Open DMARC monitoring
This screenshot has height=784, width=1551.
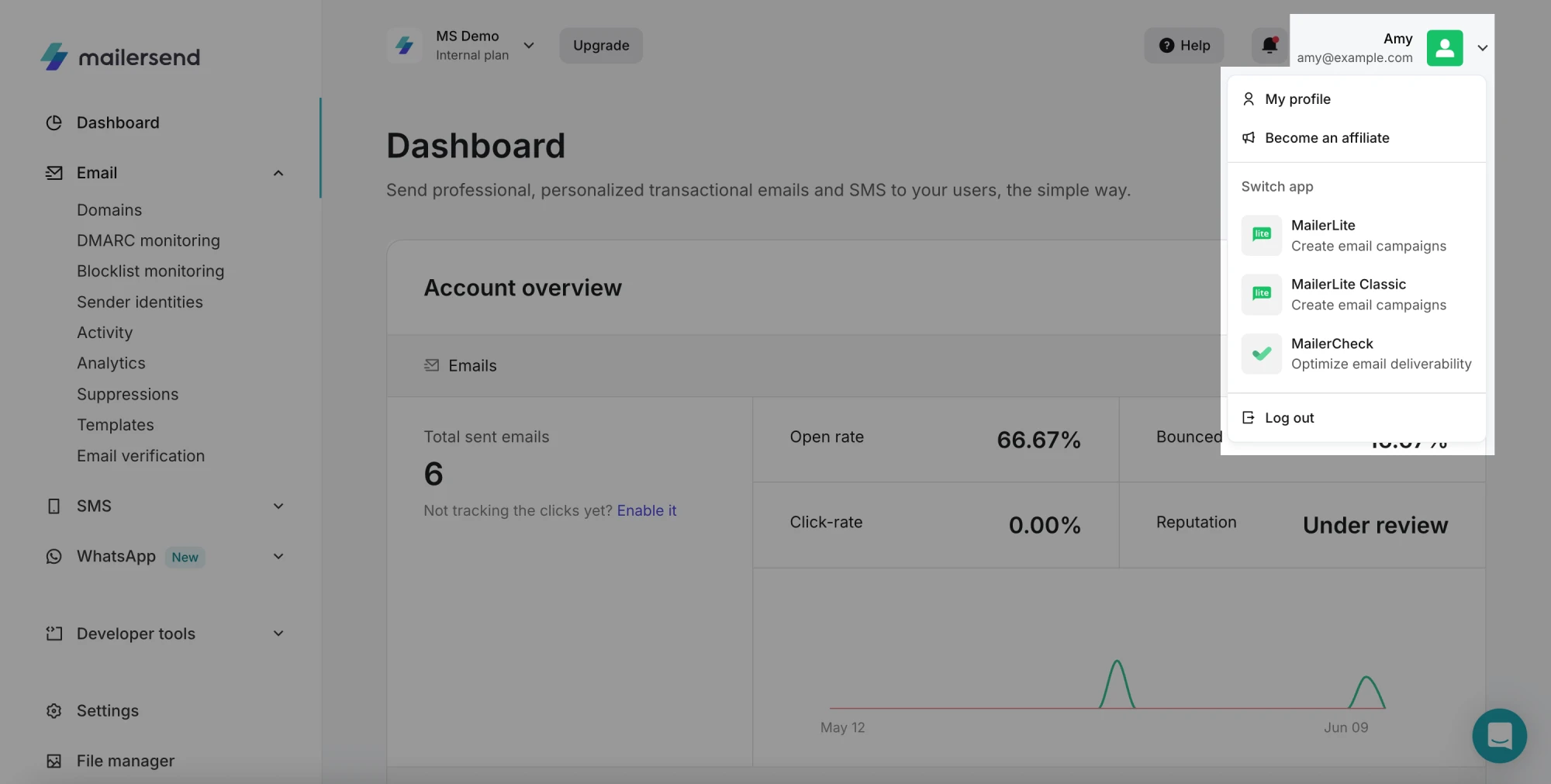[148, 241]
